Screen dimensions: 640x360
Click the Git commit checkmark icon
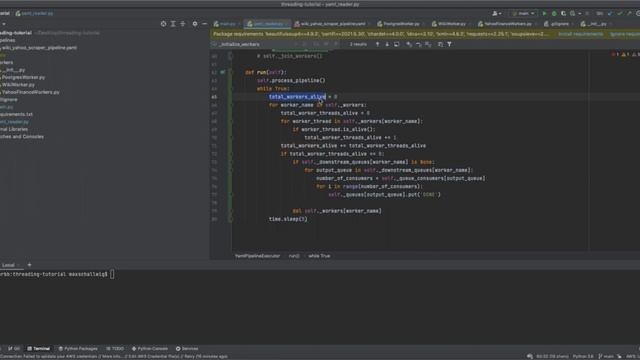pos(620,13)
